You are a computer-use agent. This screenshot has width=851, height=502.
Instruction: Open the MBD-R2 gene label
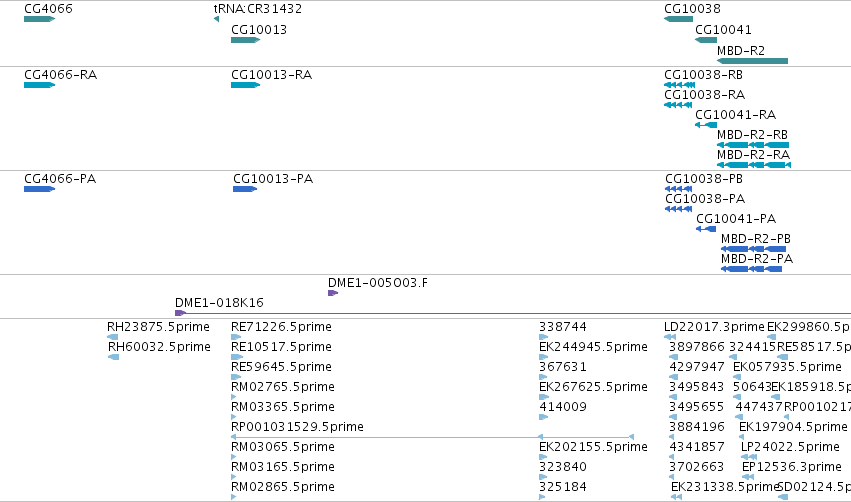coord(741,50)
